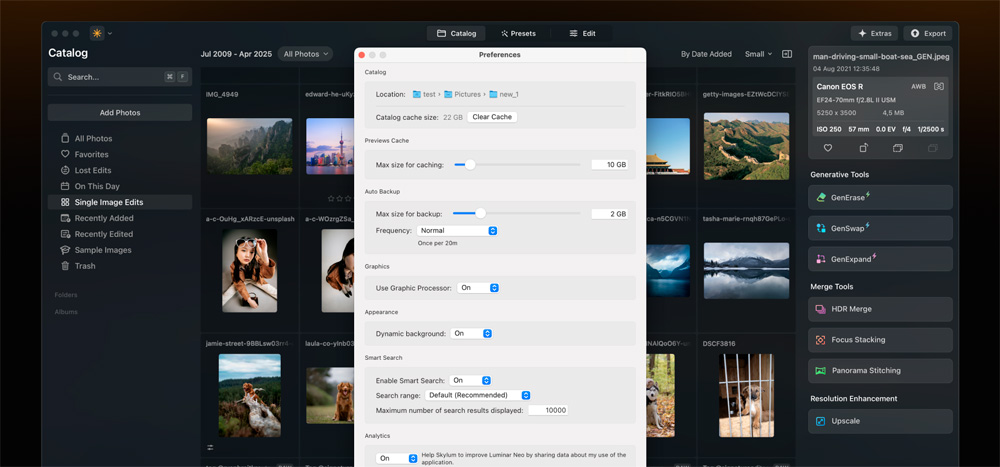Click the Add Photos button
The image size is (1000, 467).
[120, 113]
